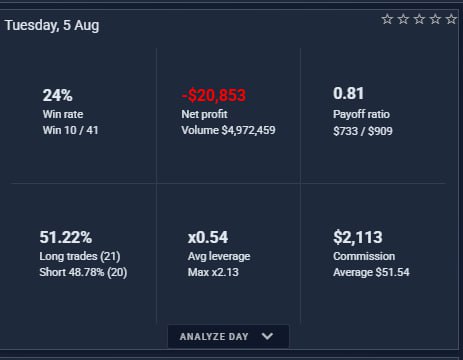Set rating using the second star
Image resolution: width=463 pixels, height=360 pixels.
click(x=403, y=19)
